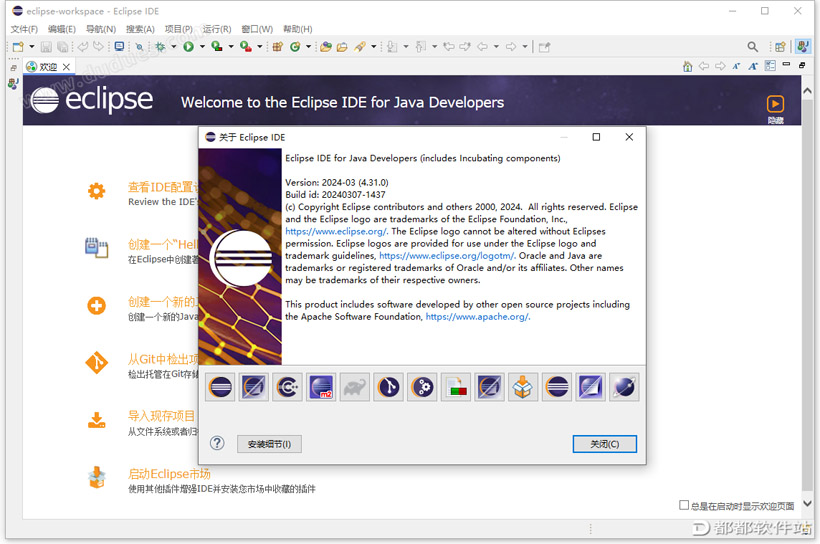Screen dimensions: 820x544
Task: Open the https://www.eclipse.org/ link
Action: pyautogui.click(x=336, y=231)
